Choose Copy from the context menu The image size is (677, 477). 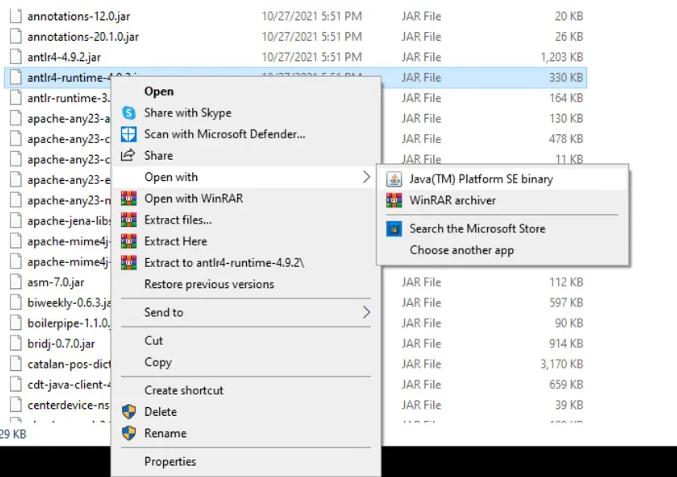coord(246,362)
